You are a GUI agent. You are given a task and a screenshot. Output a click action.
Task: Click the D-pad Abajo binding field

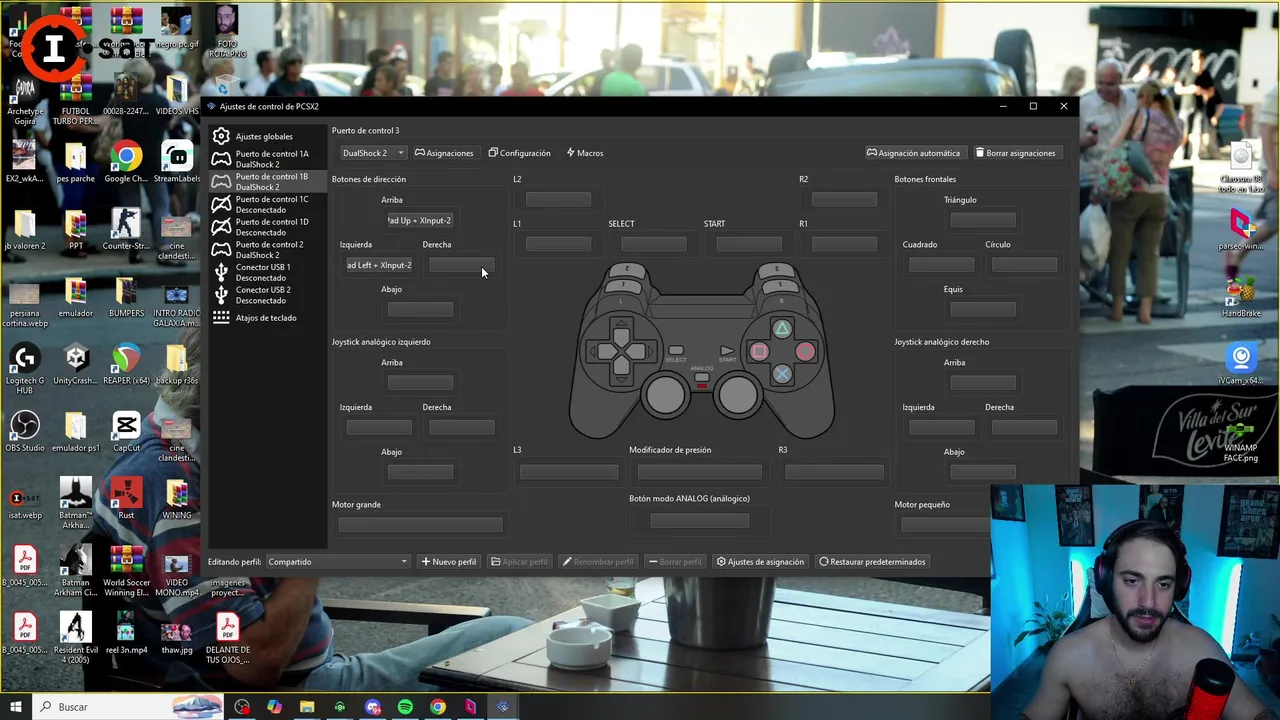tap(420, 310)
